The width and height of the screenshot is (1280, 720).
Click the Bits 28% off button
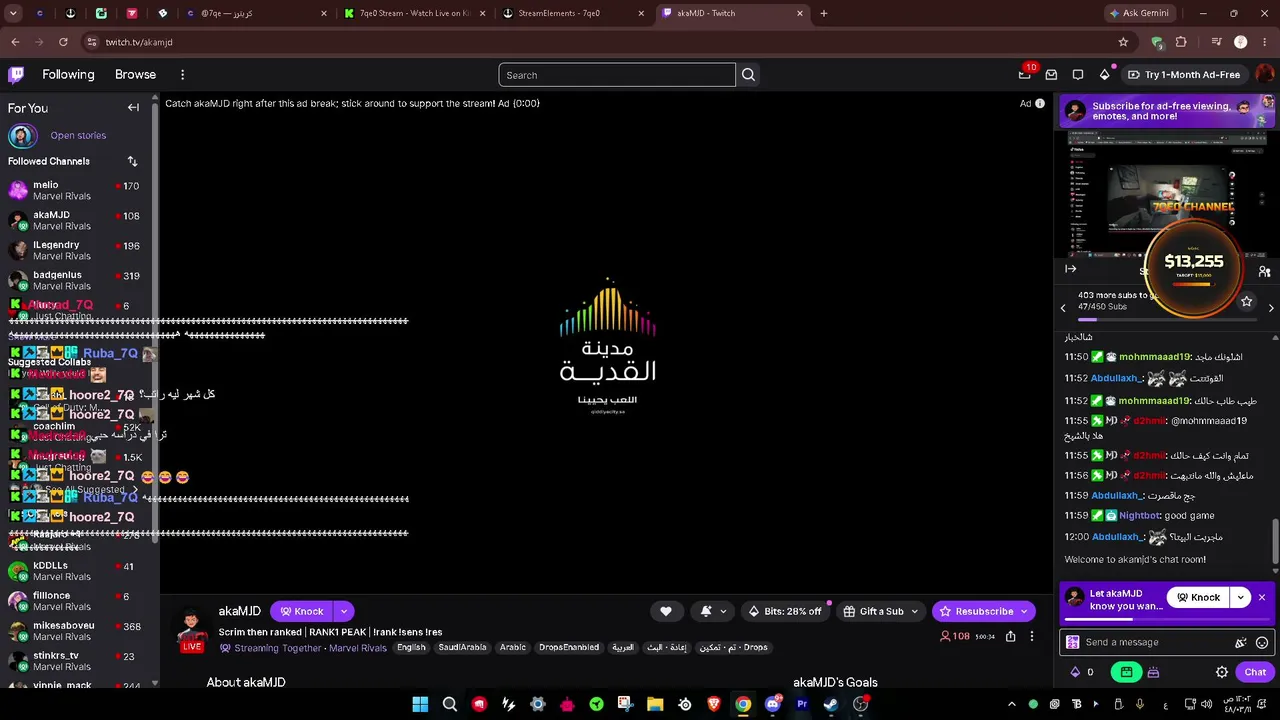pyautogui.click(x=785, y=612)
